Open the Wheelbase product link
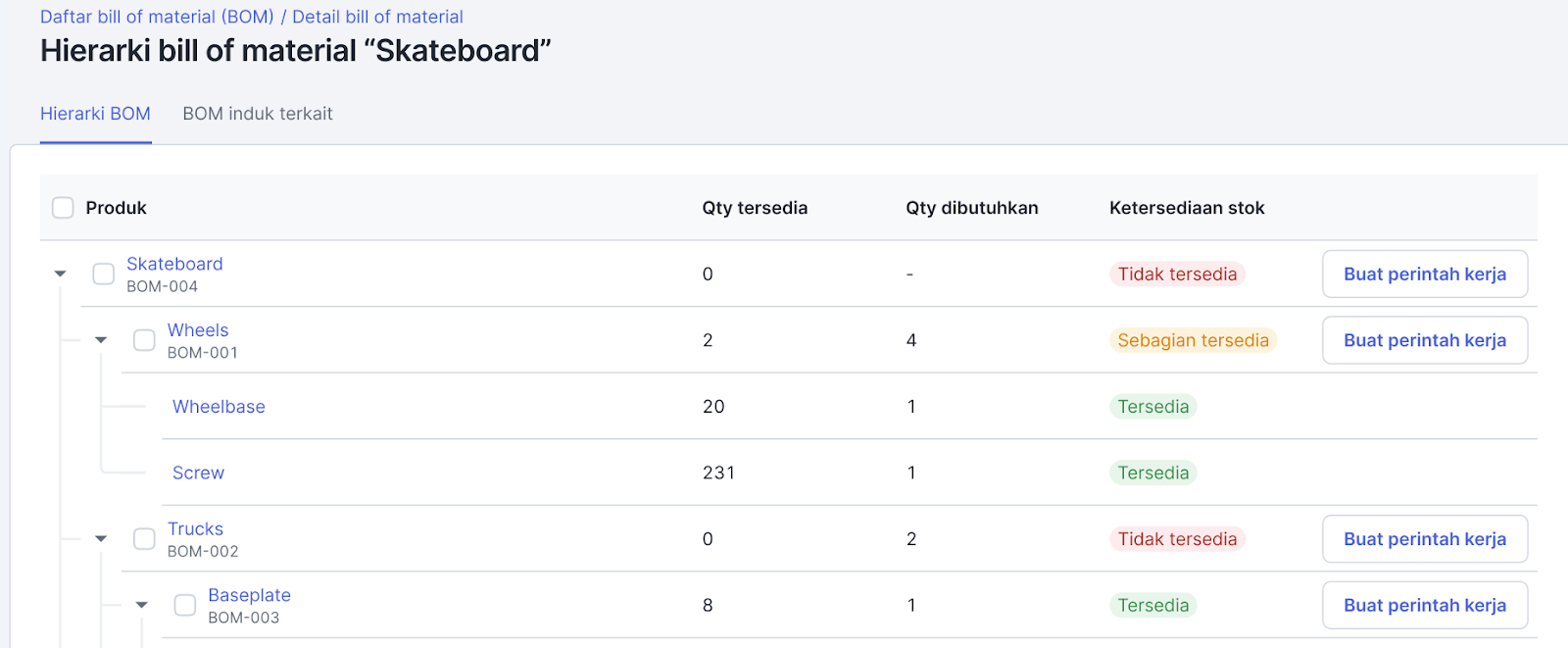1568x648 pixels. point(219,407)
